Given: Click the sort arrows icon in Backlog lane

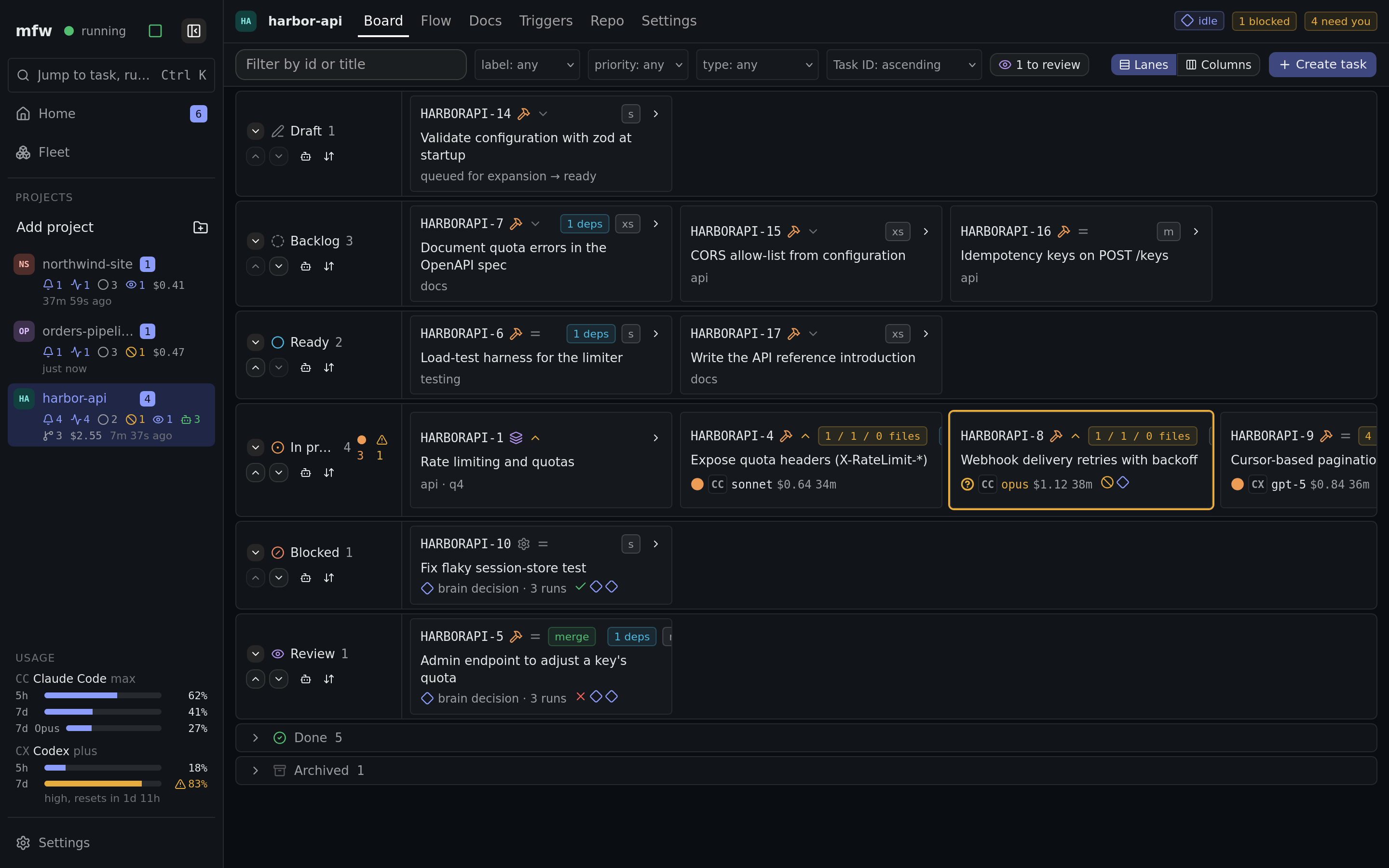Looking at the screenshot, I should [329, 266].
